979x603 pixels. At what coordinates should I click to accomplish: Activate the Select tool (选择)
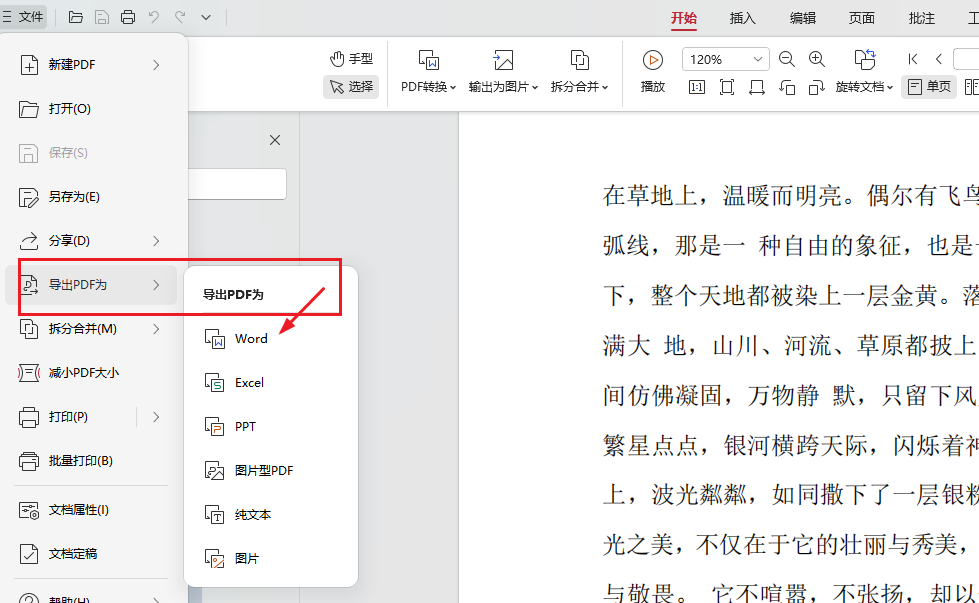[350, 86]
